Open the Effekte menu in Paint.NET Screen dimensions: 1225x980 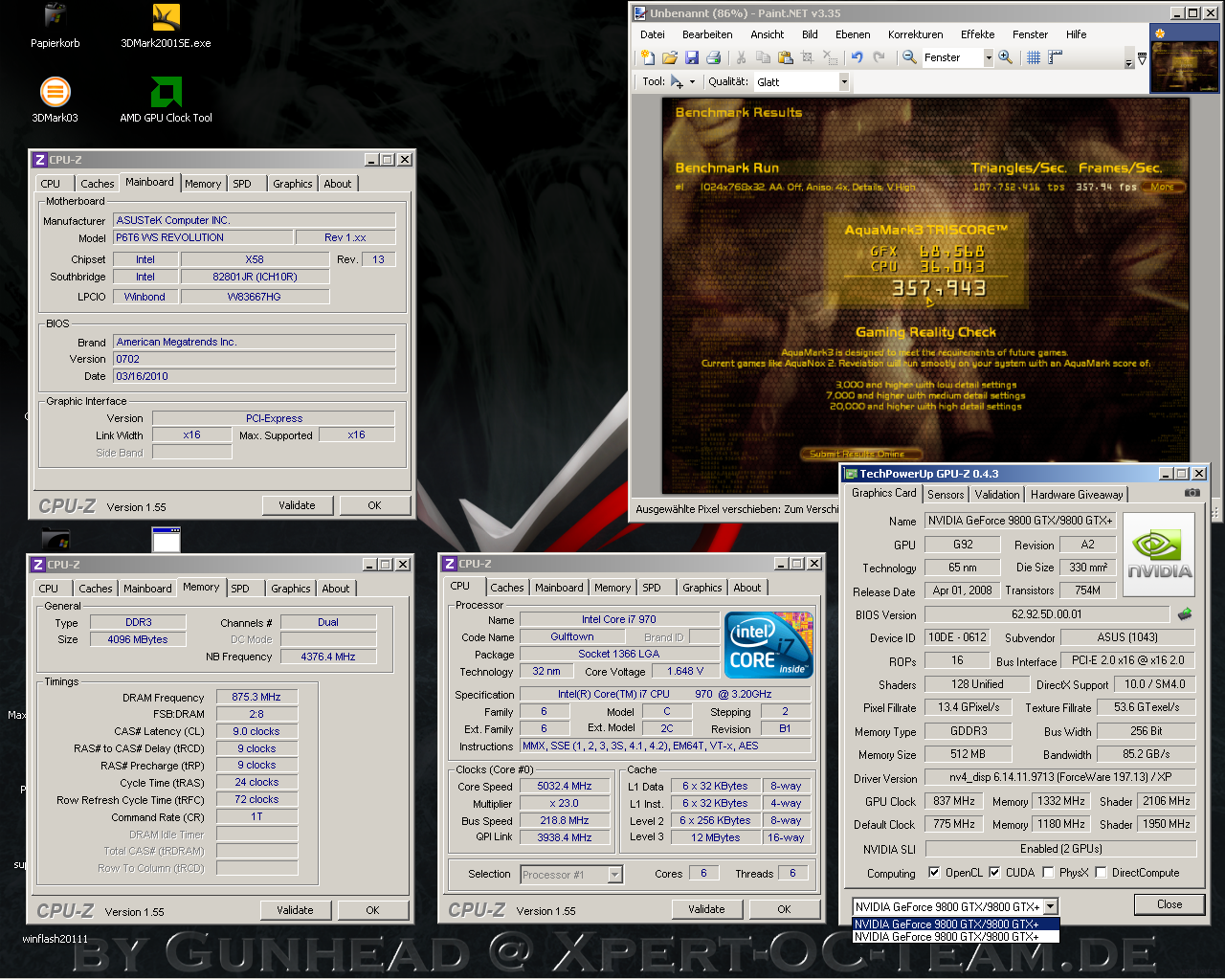point(977,34)
